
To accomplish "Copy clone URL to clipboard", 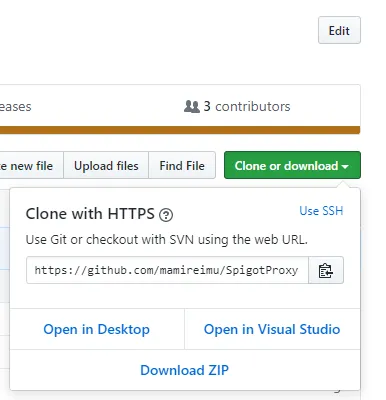I will [326, 270].
